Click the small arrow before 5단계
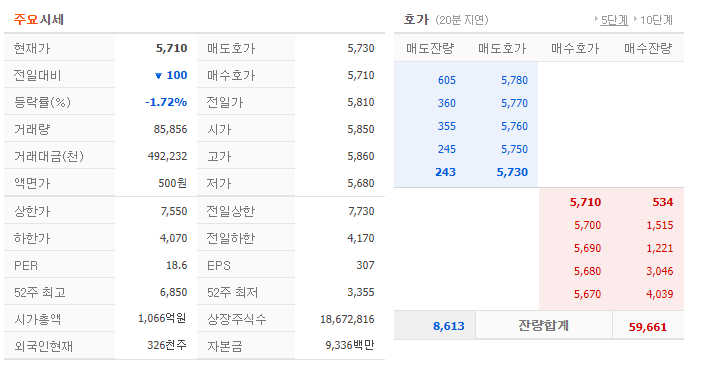Viewport: 703px width, 368px height. tap(596, 19)
